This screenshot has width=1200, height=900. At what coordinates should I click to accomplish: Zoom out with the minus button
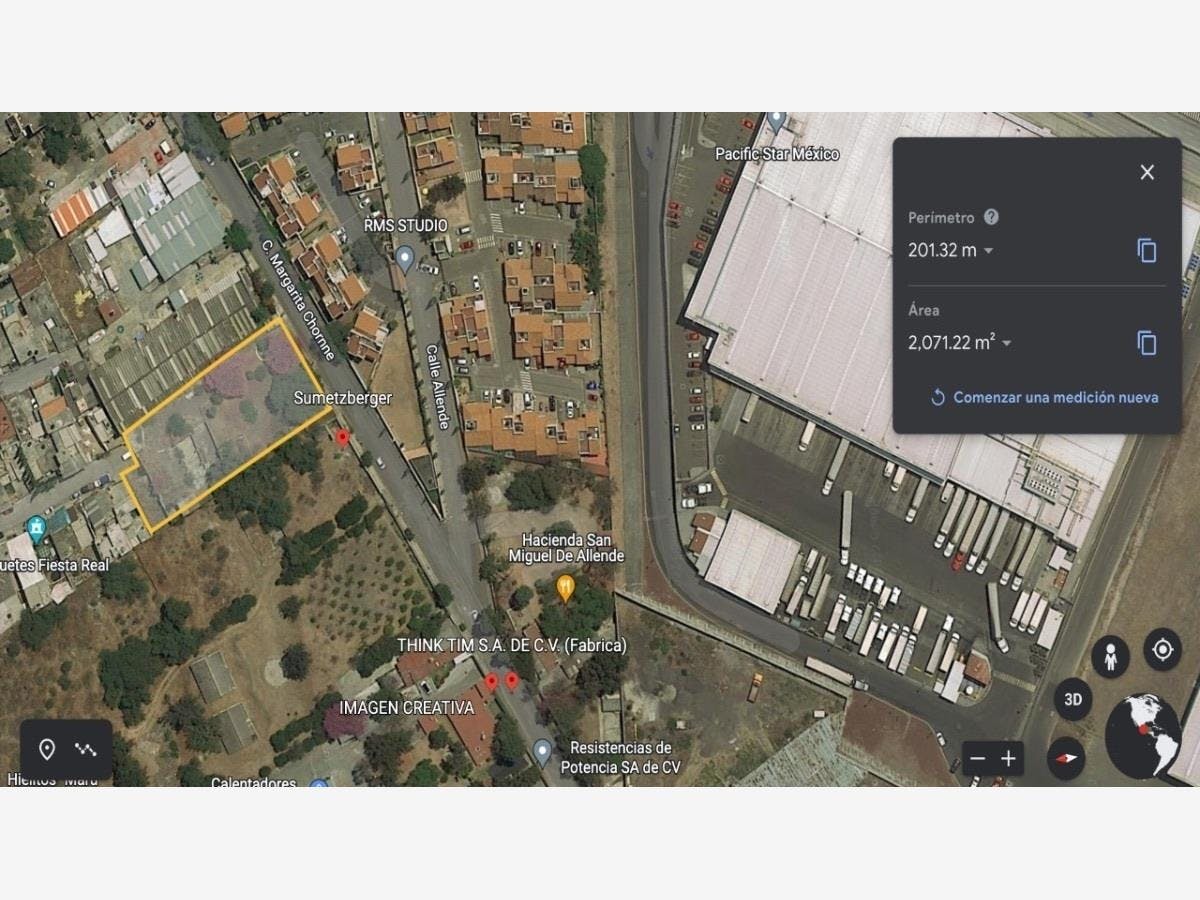click(977, 759)
